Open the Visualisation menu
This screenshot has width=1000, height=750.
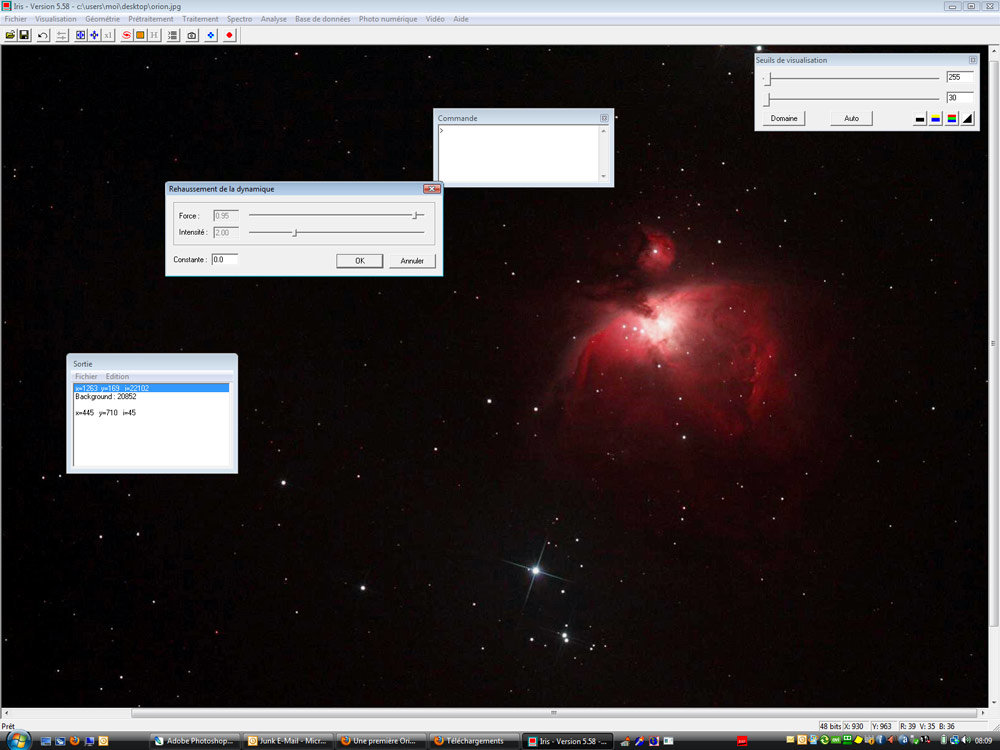click(55, 19)
